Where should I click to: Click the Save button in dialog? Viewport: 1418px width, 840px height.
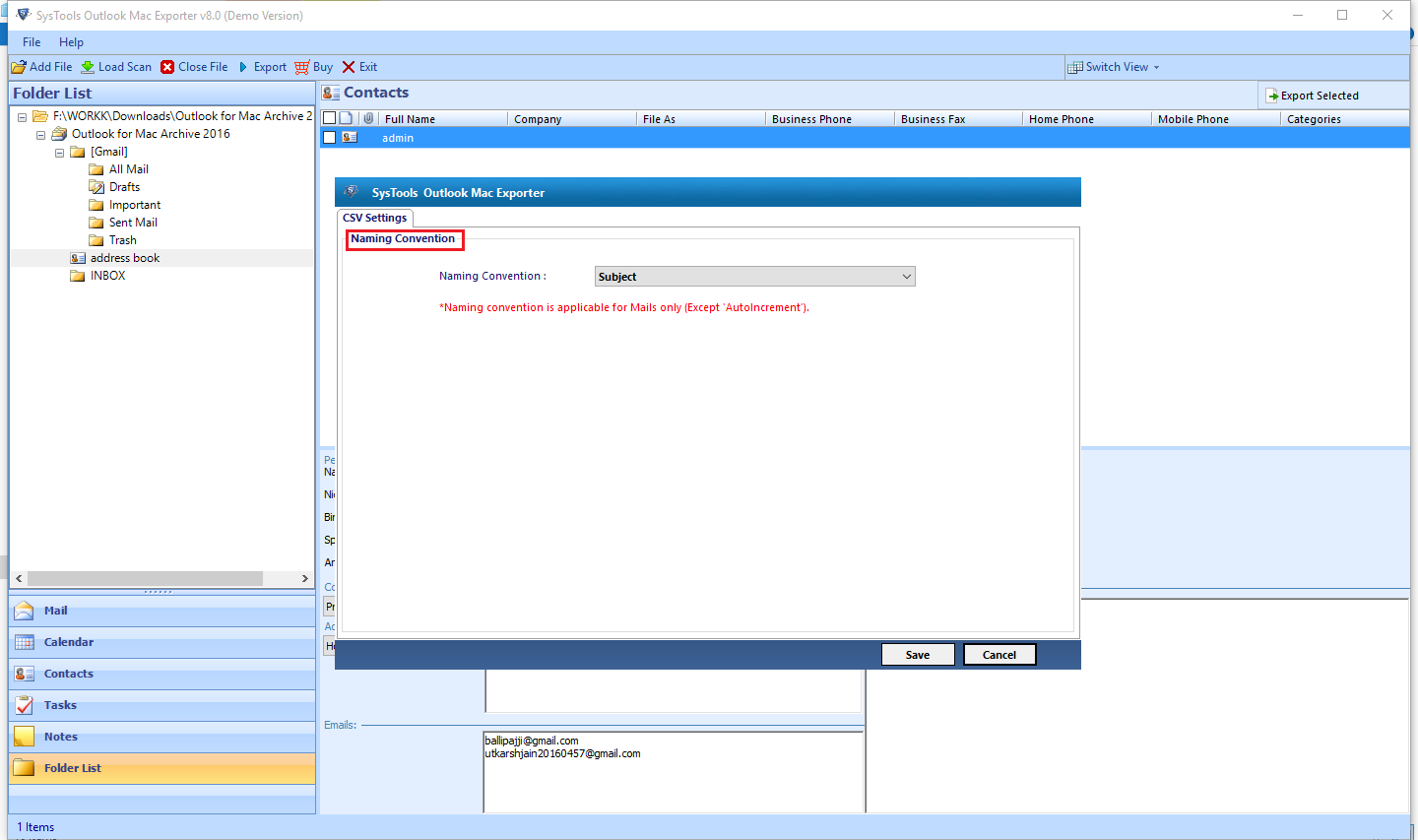pos(918,655)
